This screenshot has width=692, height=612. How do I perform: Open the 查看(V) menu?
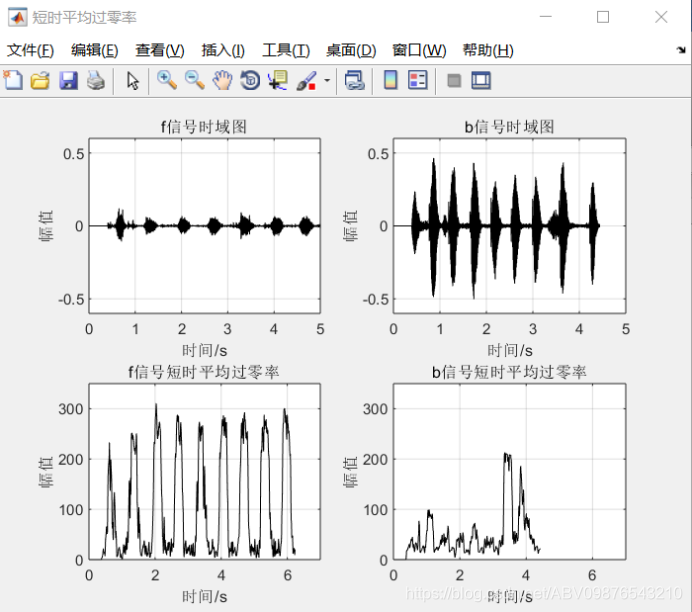click(x=160, y=51)
